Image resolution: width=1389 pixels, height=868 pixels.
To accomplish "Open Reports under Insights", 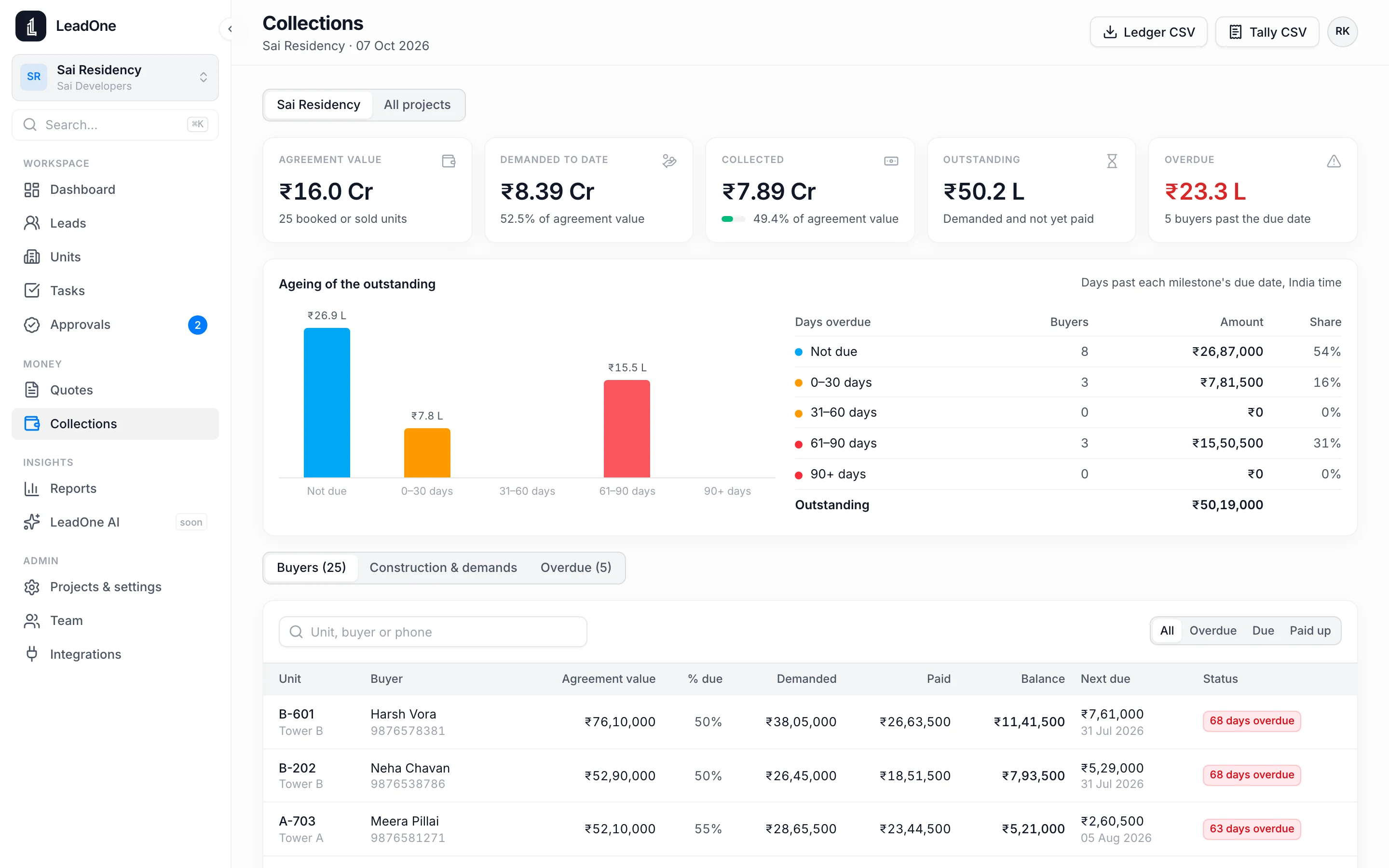I will click(x=115, y=488).
